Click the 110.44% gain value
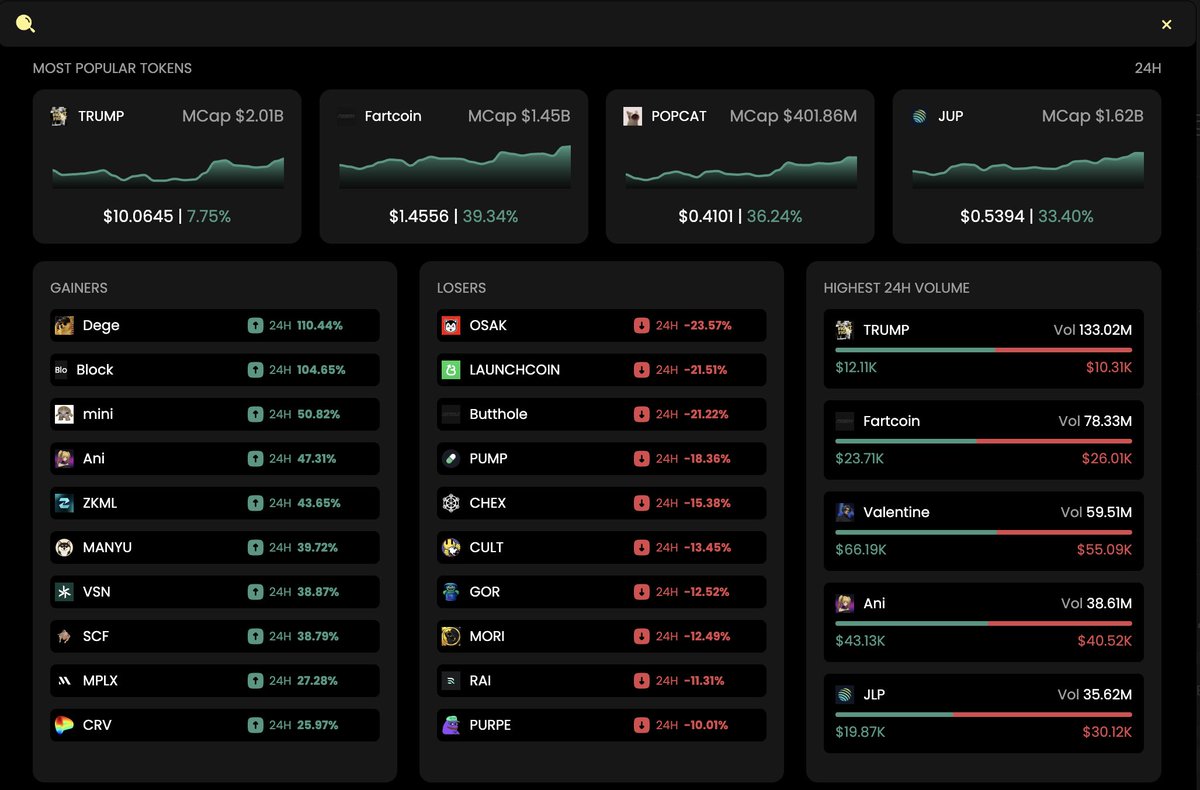This screenshot has height=790, width=1200. [x=320, y=326]
